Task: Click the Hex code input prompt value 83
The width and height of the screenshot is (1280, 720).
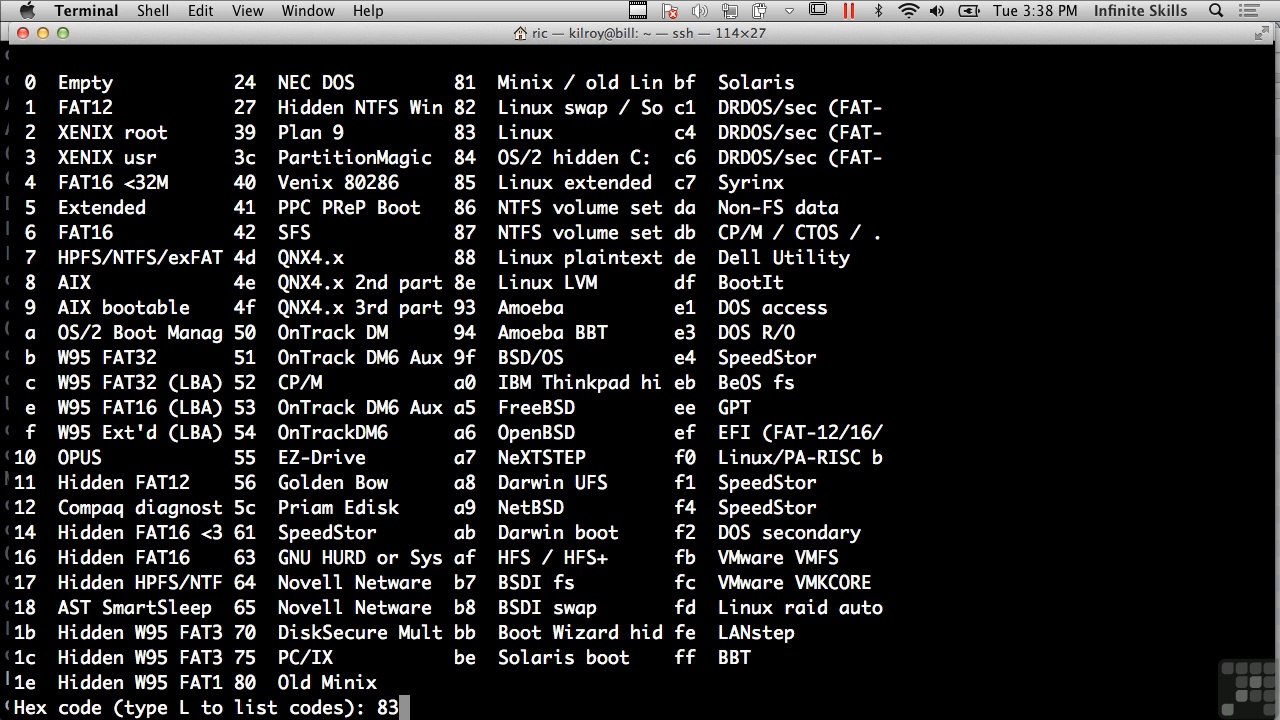Action: (387, 708)
